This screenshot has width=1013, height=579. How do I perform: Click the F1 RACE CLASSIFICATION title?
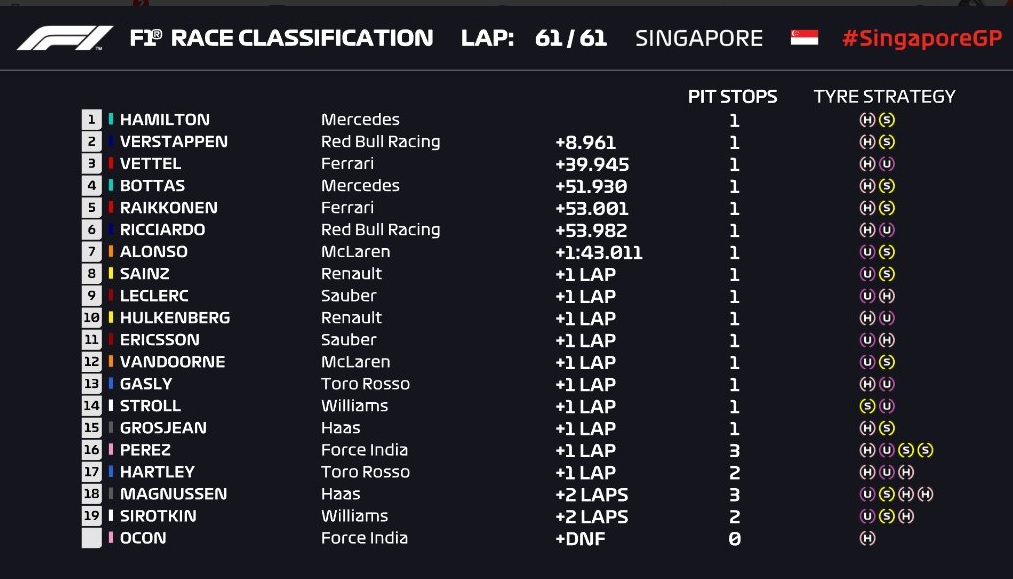282,38
